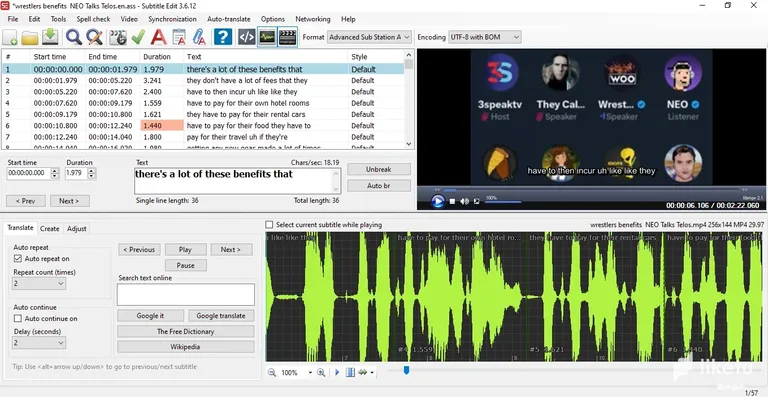Click the Search text online input field
This screenshot has width=768, height=397.
(185, 294)
